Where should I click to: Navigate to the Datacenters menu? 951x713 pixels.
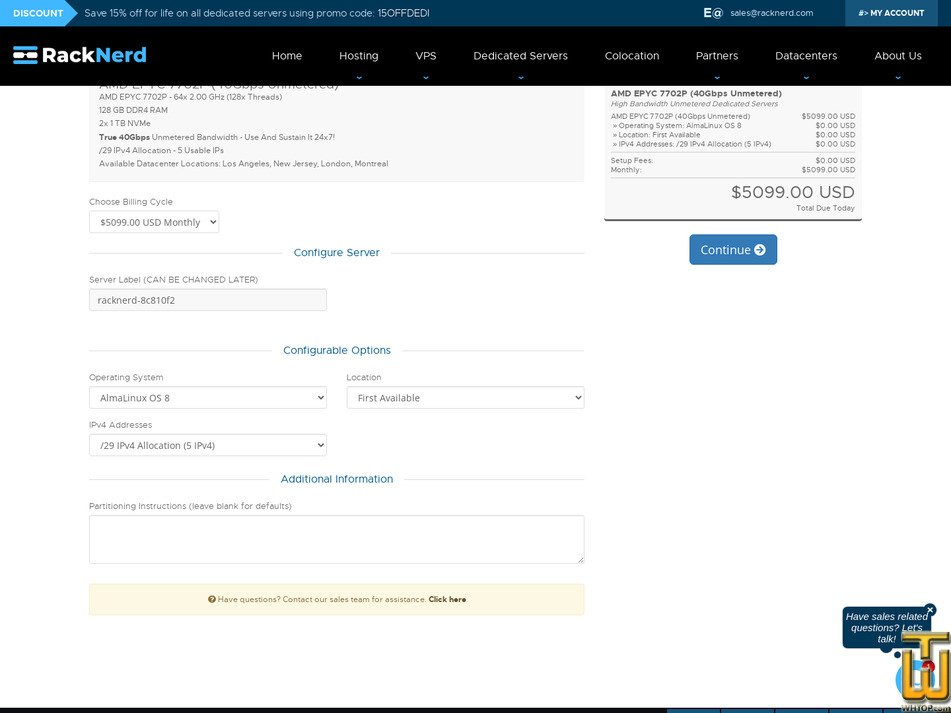point(805,56)
